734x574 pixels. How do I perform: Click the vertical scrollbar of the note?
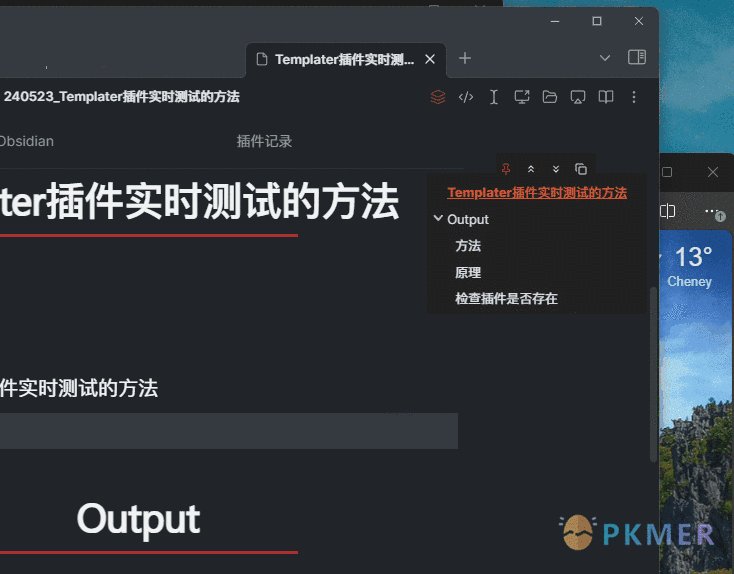[x=654, y=370]
